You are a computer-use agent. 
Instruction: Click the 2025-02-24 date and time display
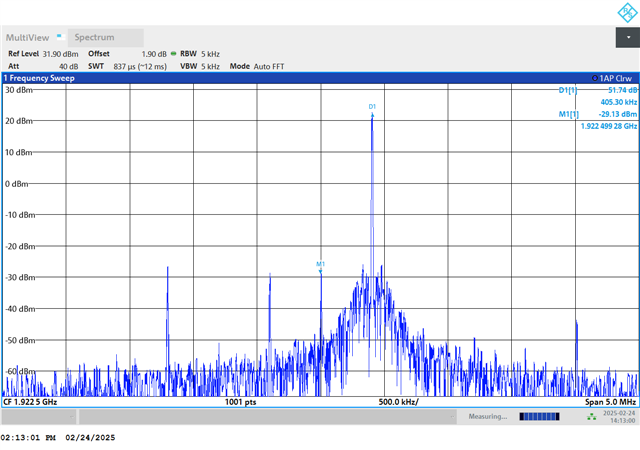(x=619, y=417)
